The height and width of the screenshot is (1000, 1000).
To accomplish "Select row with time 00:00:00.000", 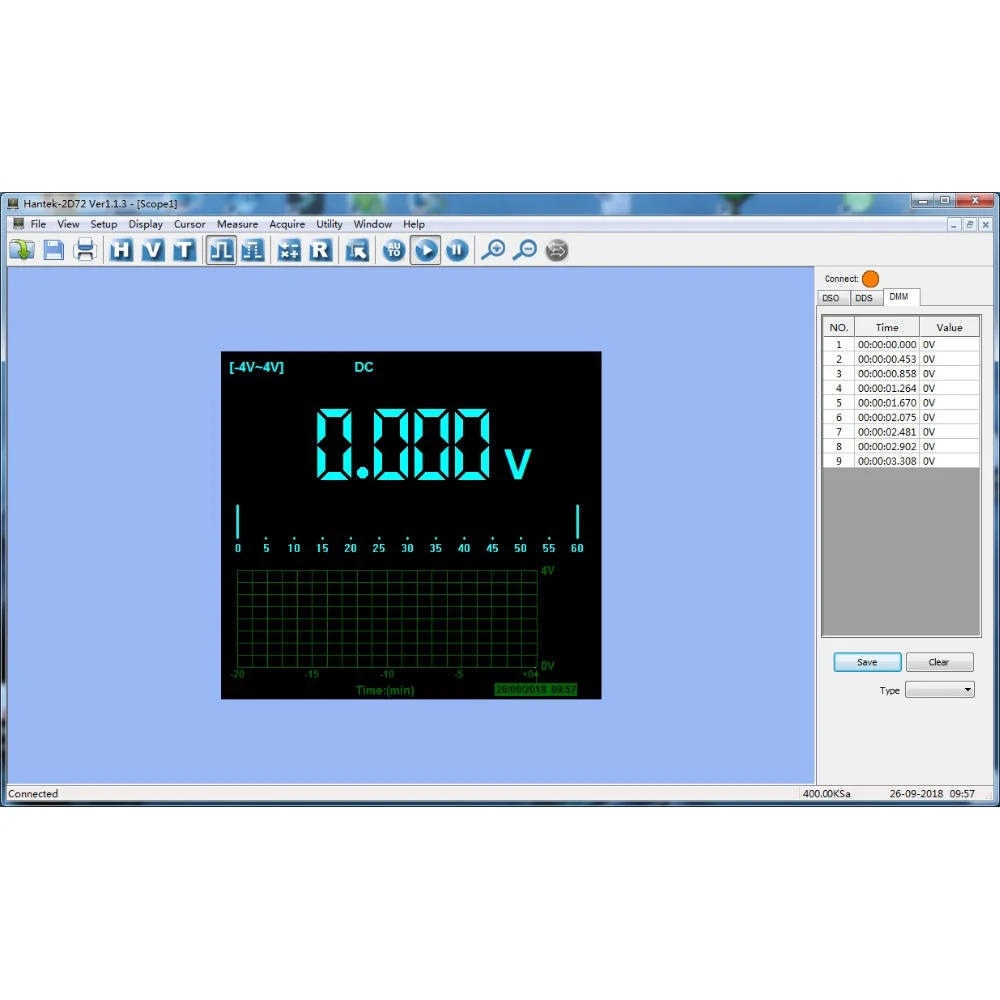I will (901, 344).
